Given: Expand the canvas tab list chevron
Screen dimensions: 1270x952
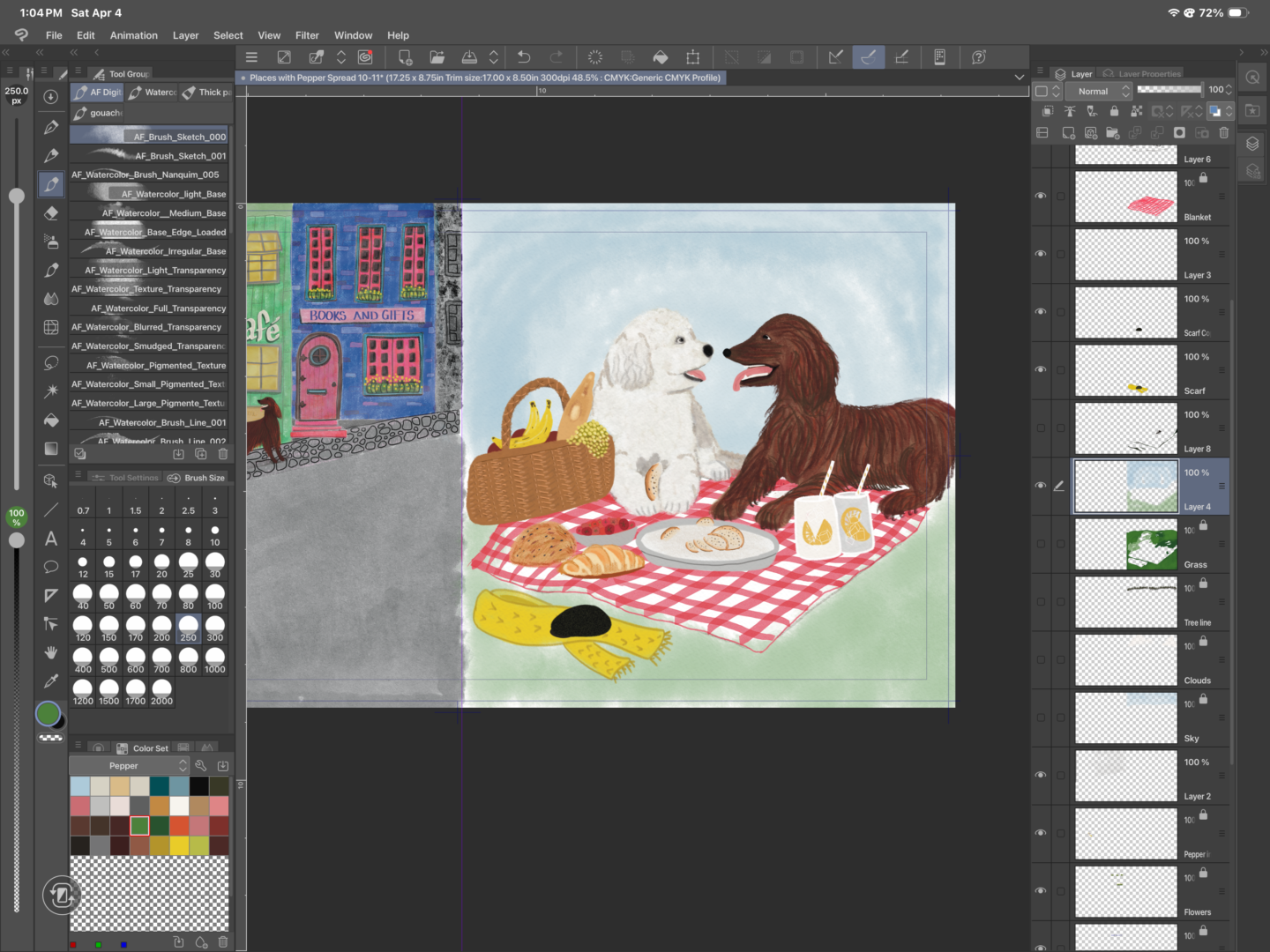Looking at the screenshot, I should [1020, 78].
